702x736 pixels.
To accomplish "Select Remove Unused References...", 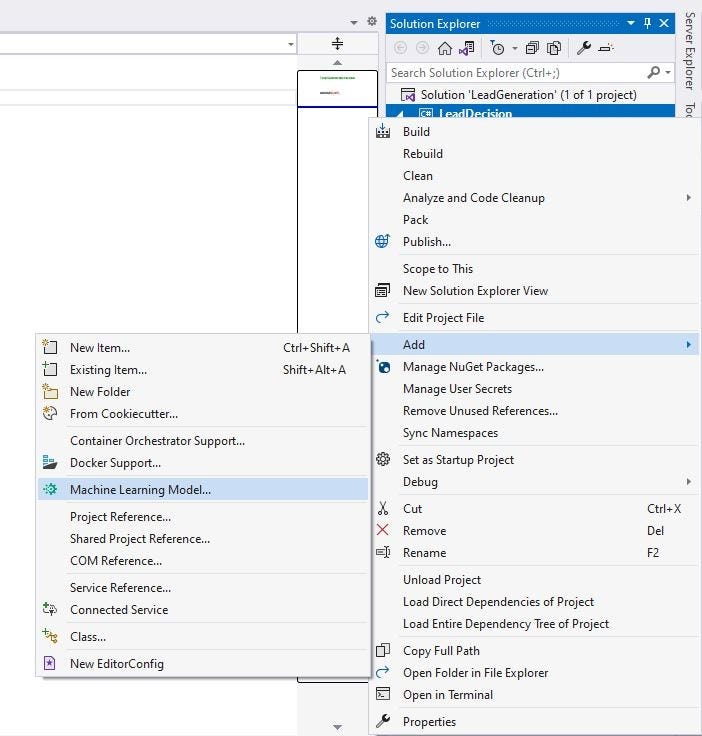I will [534, 411].
